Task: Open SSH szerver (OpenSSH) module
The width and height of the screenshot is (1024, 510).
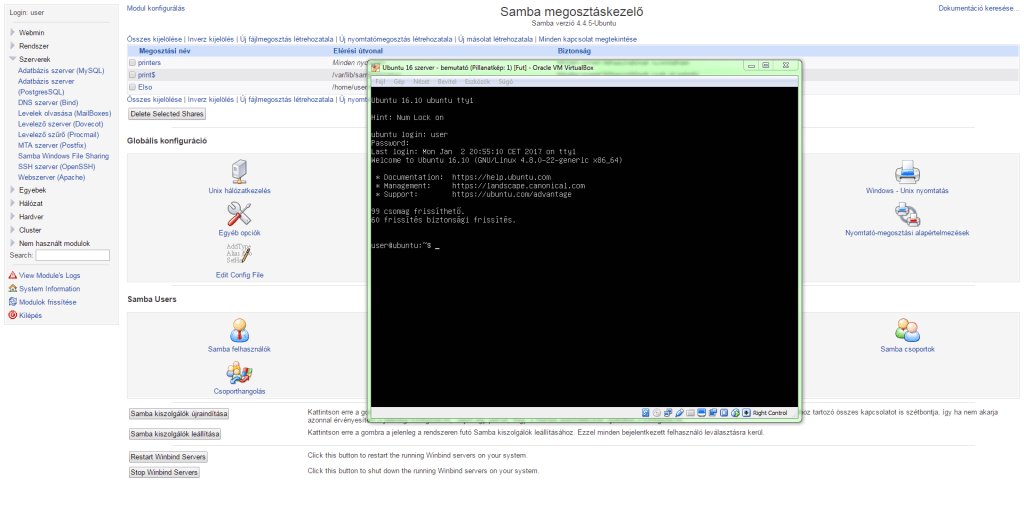Action: [x=56, y=167]
